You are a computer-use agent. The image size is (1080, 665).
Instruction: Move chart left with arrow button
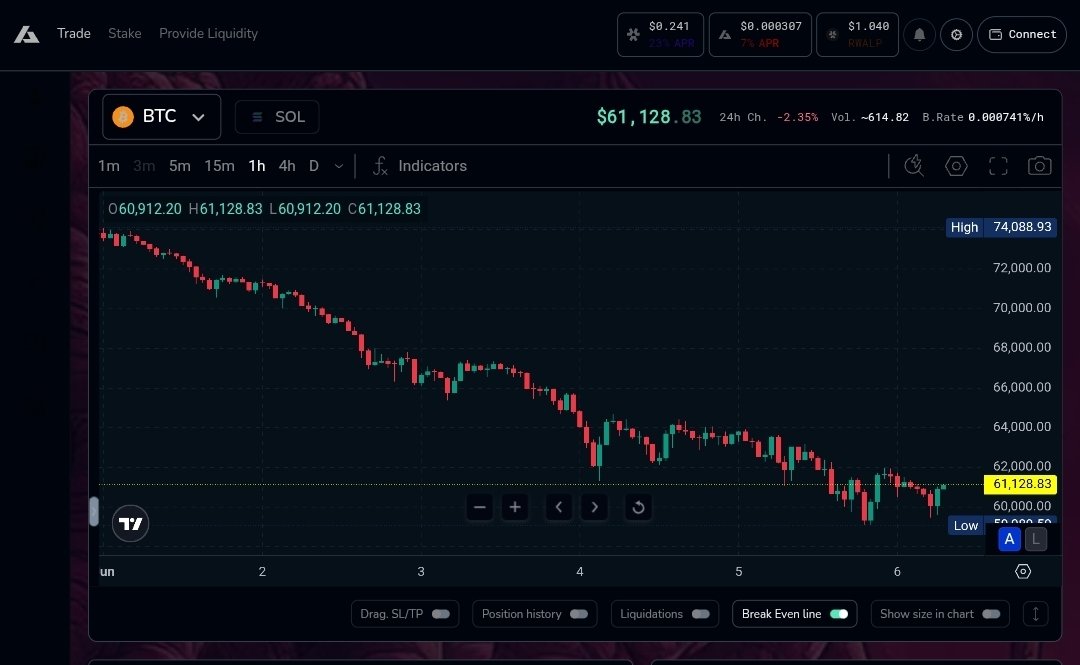(x=559, y=507)
